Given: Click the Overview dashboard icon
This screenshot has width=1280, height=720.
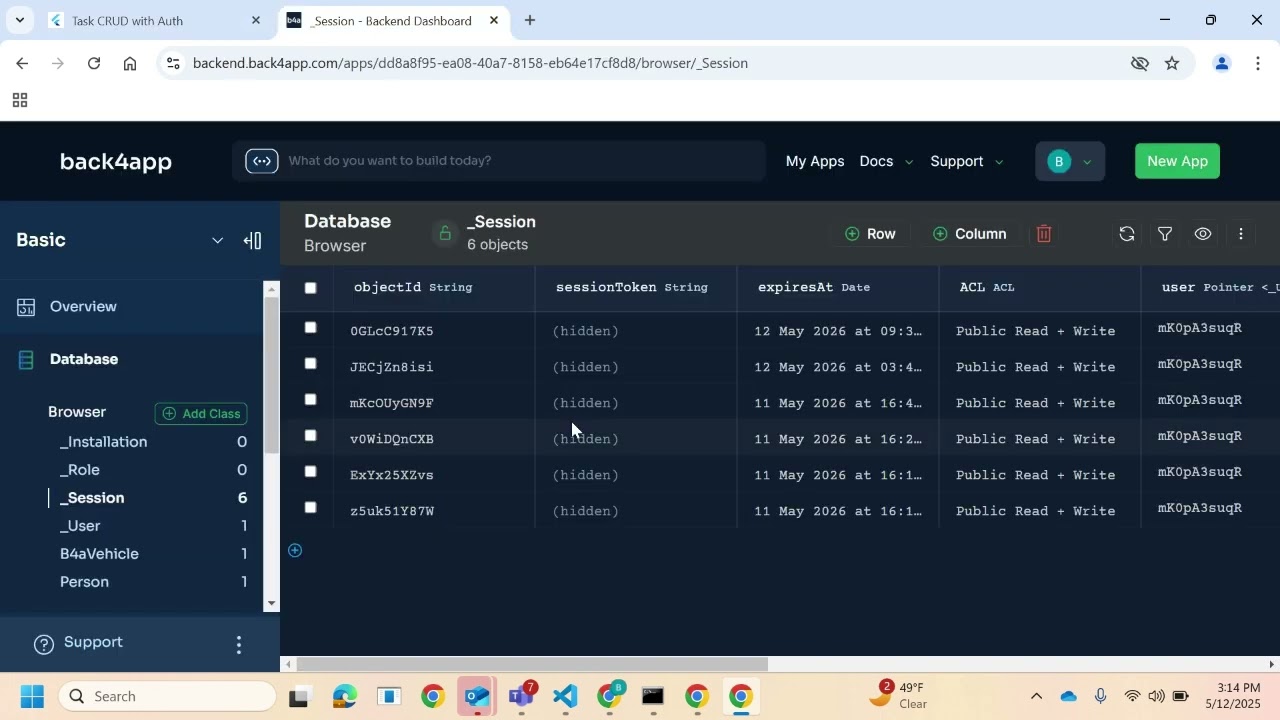Looking at the screenshot, I should [26, 307].
